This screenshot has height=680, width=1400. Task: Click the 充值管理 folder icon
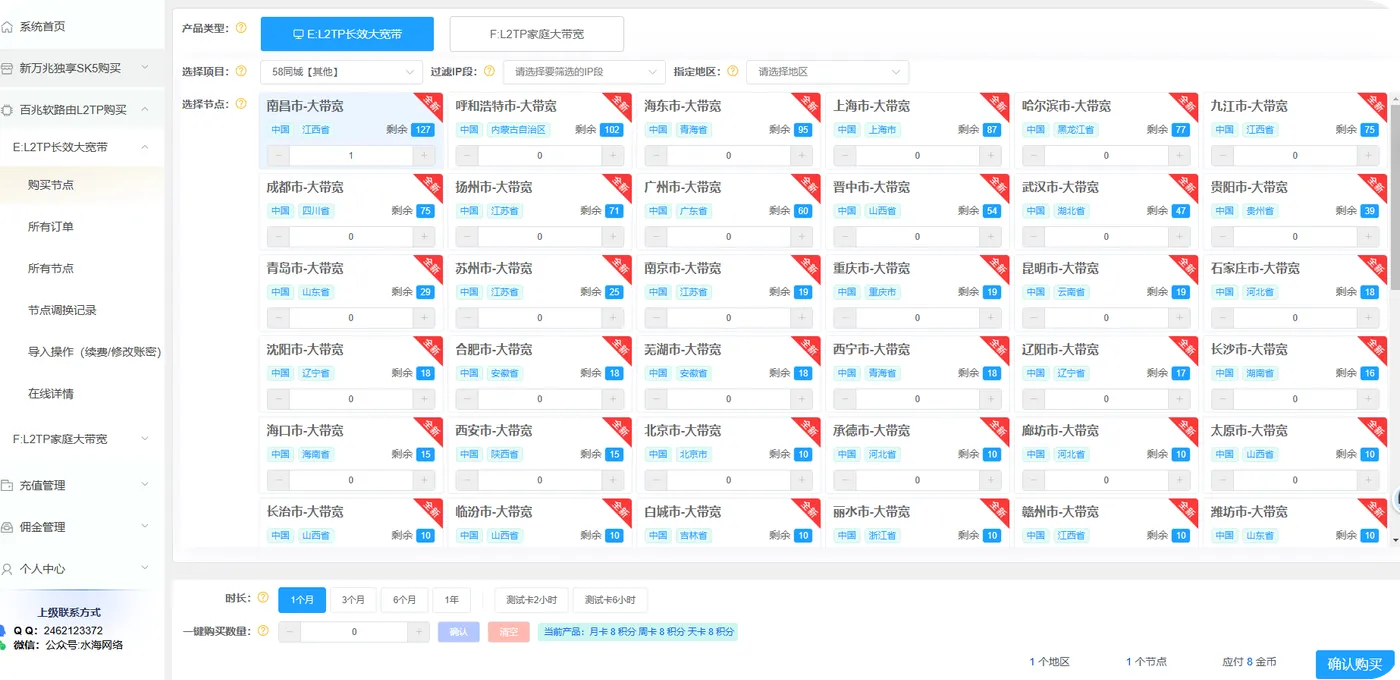point(9,485)
